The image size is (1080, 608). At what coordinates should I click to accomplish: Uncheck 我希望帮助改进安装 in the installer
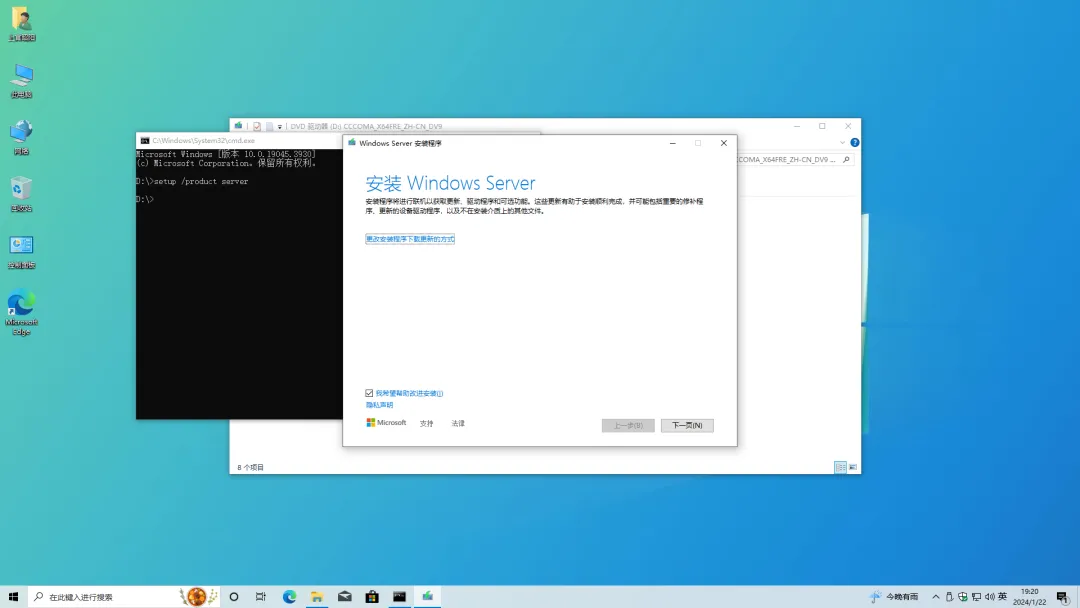click(368, 392)
